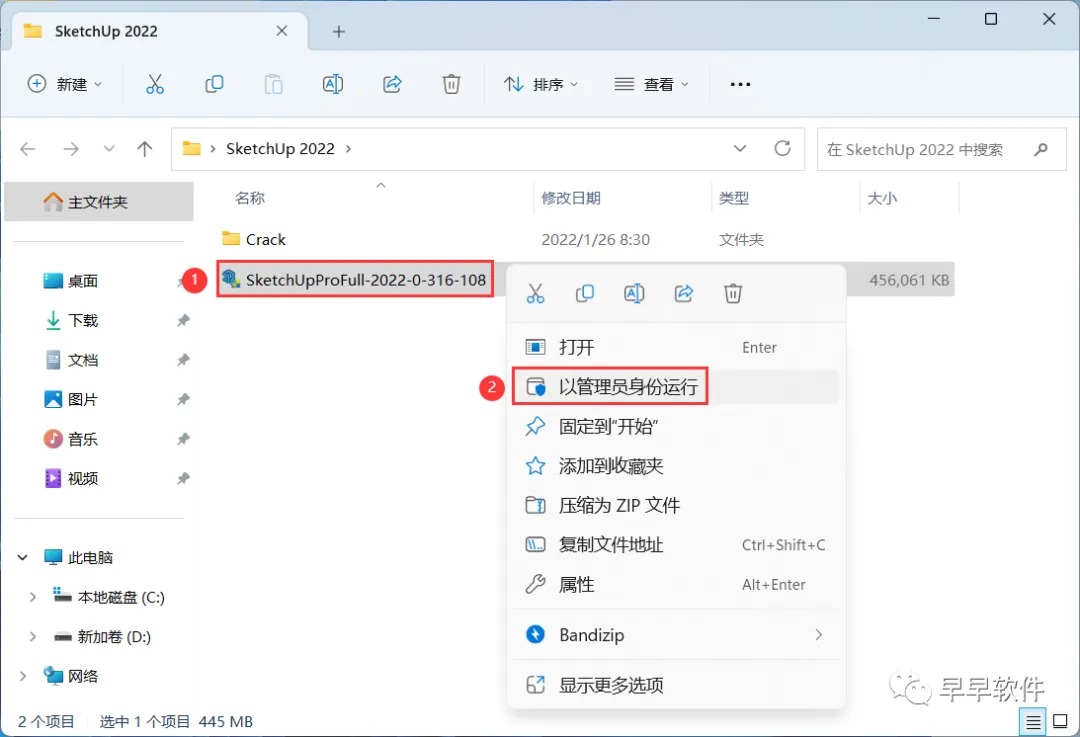Unpin 图片 from quick access
1080x737 pixels.
click(183, 399)
